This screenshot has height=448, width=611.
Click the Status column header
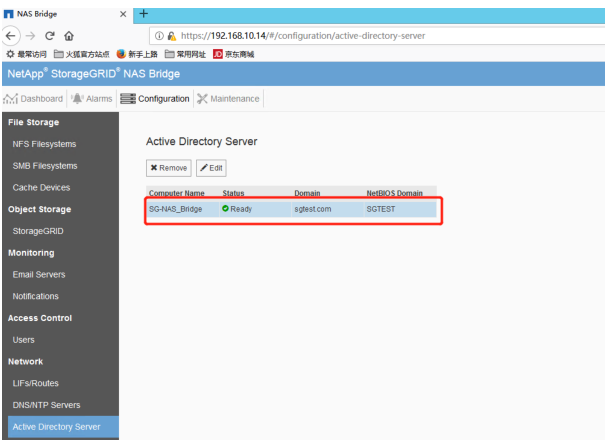point(233,193)
